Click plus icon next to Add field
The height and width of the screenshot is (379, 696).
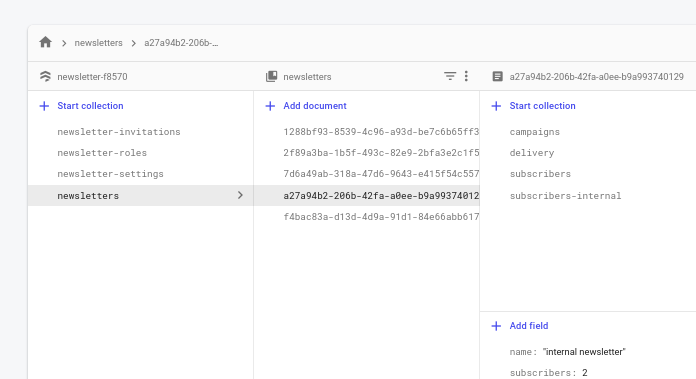(496, 326)
